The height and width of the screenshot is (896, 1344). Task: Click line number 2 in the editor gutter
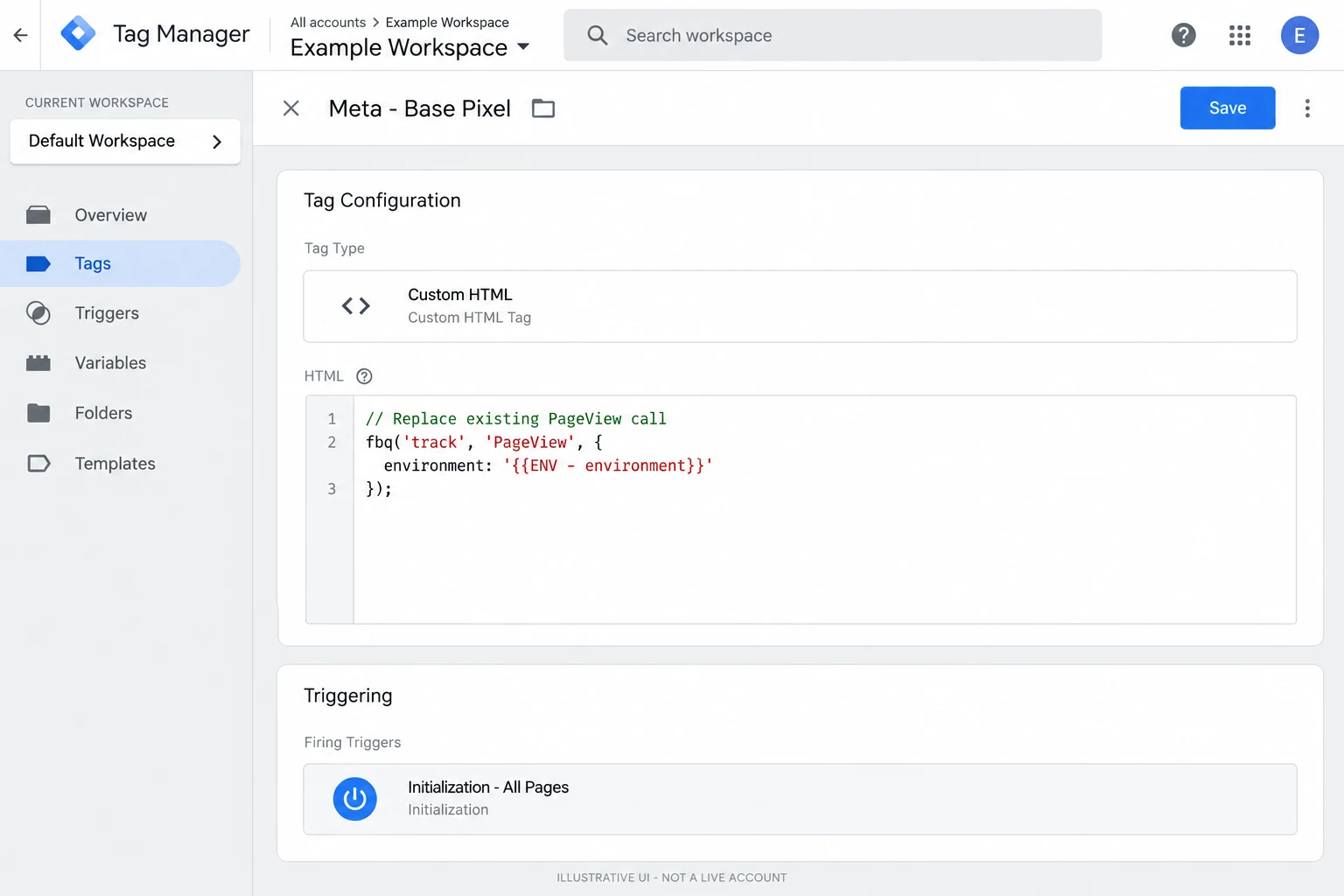(x=332, y=442)
